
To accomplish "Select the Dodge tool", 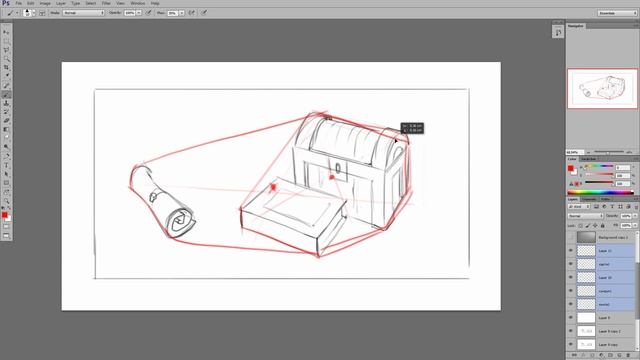I will pos(6,147).
